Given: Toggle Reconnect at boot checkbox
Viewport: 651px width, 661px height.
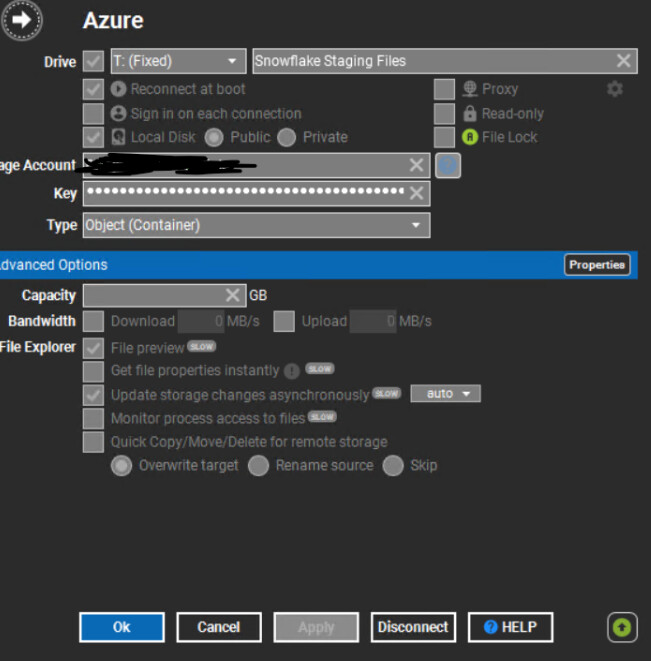Looking at the screenshot, I should (x=93, y=89).
